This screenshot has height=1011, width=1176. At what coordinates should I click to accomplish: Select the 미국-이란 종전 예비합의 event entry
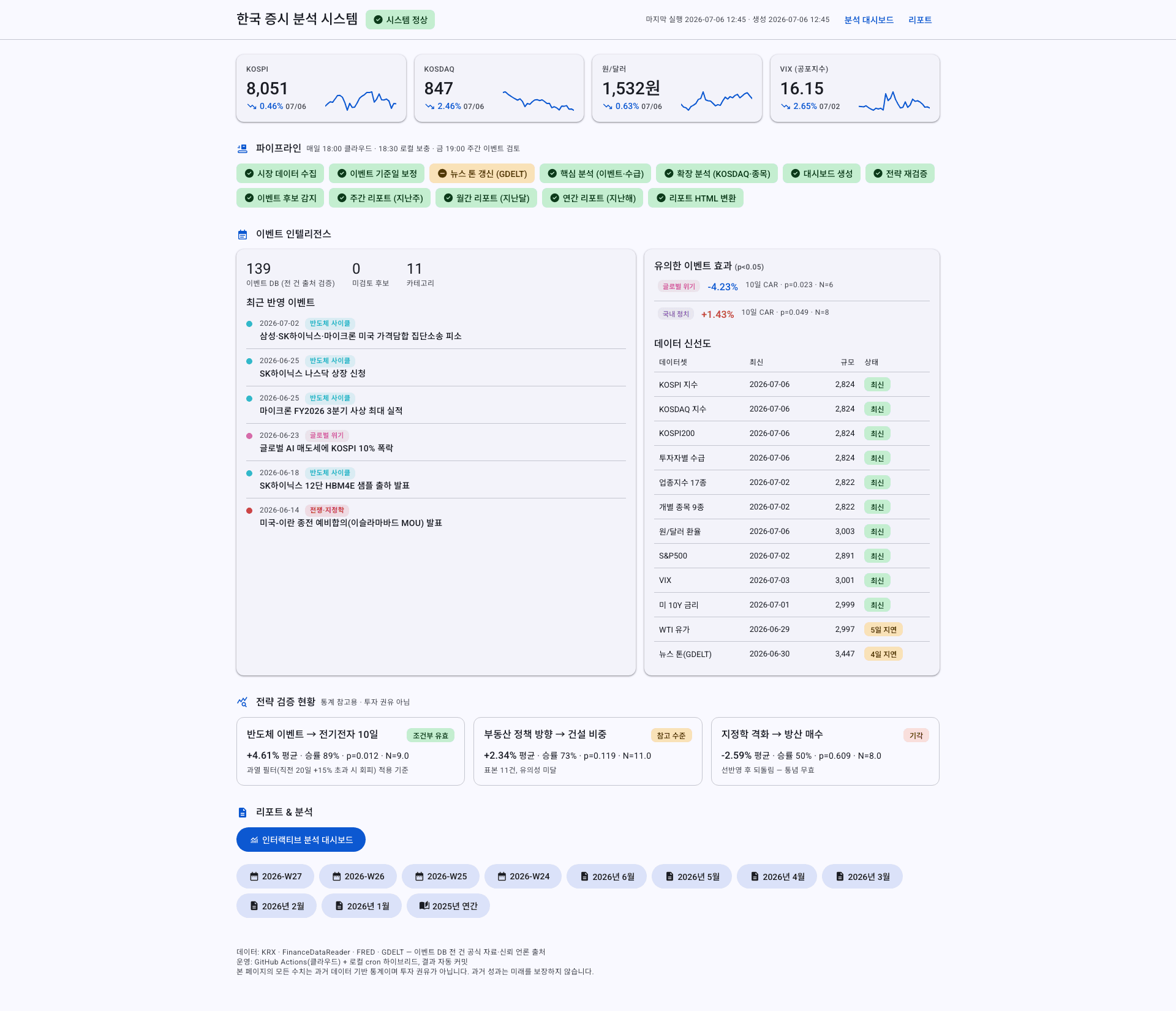click(x=435, y=516)
